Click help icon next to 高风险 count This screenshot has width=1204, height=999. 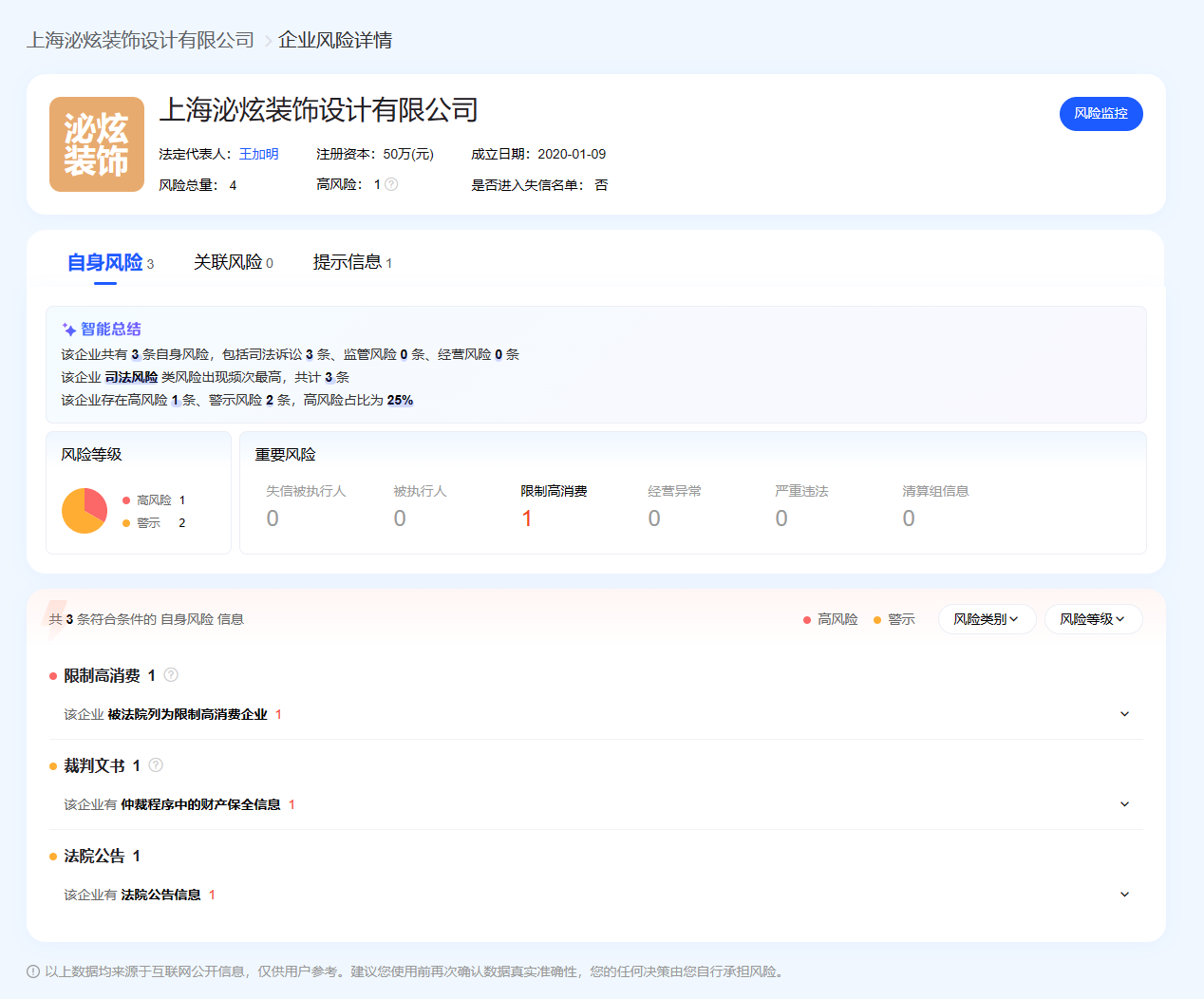click(x=391, y=184)
